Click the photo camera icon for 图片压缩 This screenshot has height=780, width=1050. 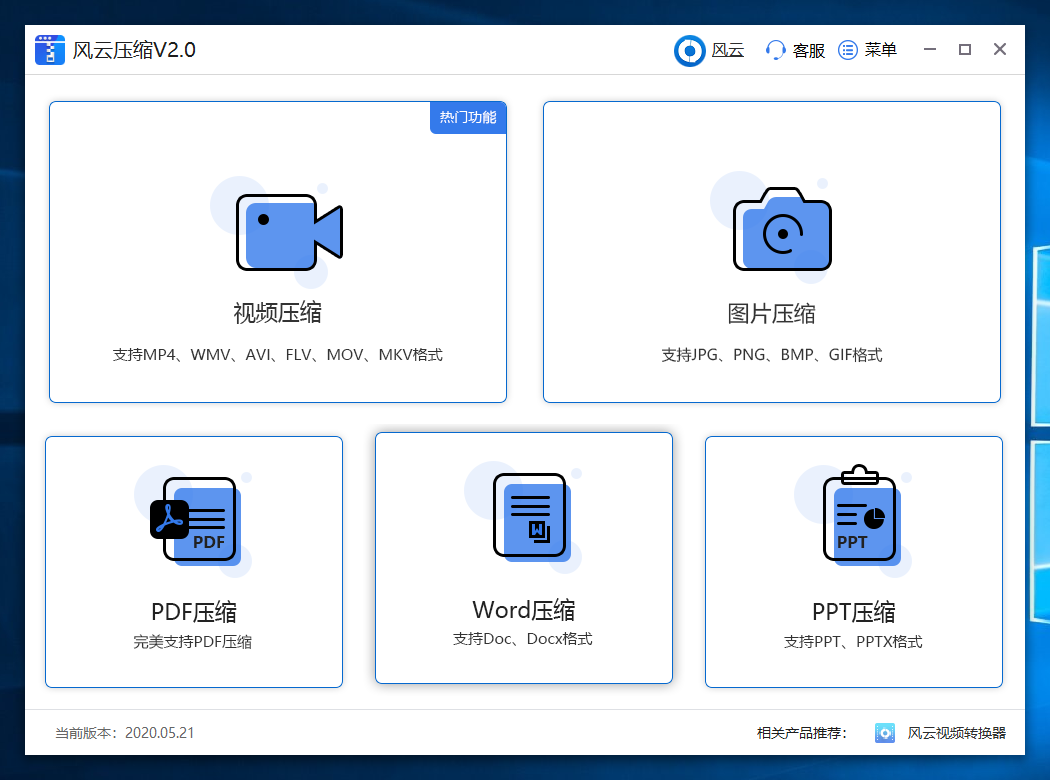click(x=782, y=229)
